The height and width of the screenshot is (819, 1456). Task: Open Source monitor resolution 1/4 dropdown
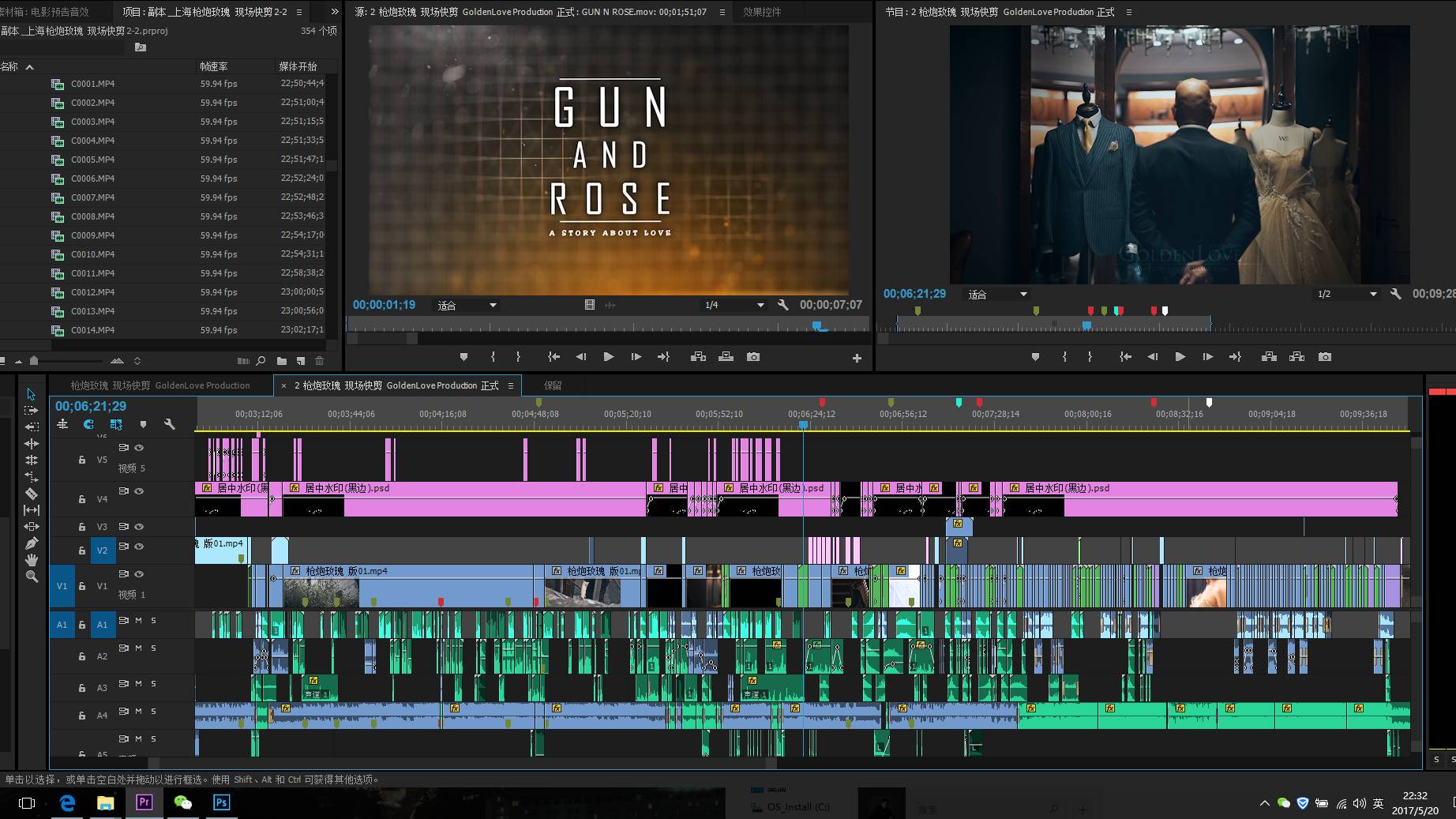[734, 305]
